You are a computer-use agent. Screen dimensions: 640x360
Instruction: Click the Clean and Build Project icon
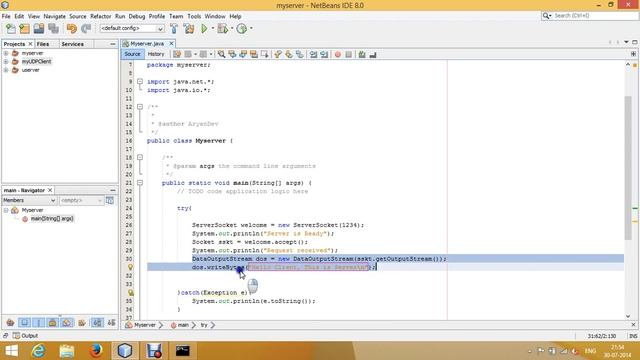click(x=189, y=29)
